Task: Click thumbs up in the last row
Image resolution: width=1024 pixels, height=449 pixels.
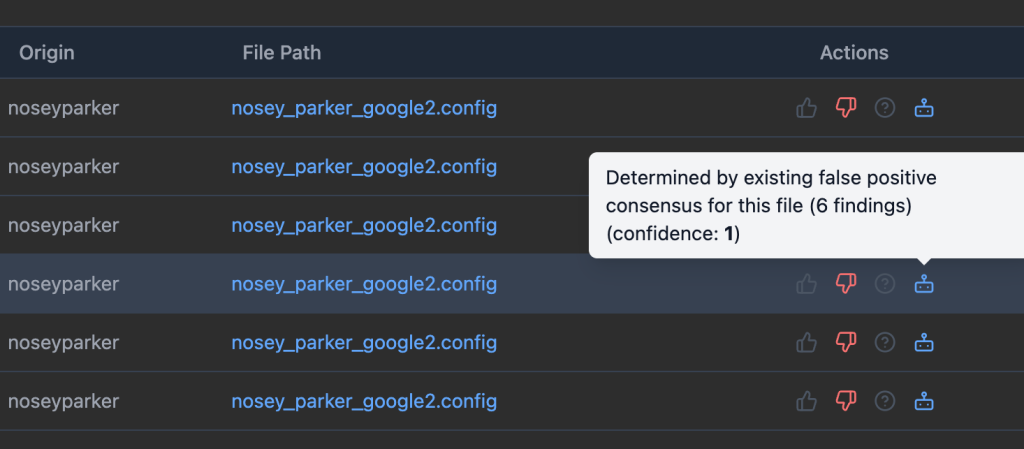Action: tap(806, 401)
